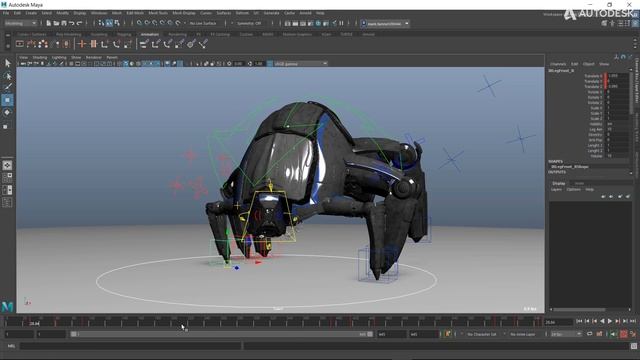Image resolution: width=640 pixels, height=360 pixels.
Task: Open the viewport Renderer menu
Action: click(94, 58)
